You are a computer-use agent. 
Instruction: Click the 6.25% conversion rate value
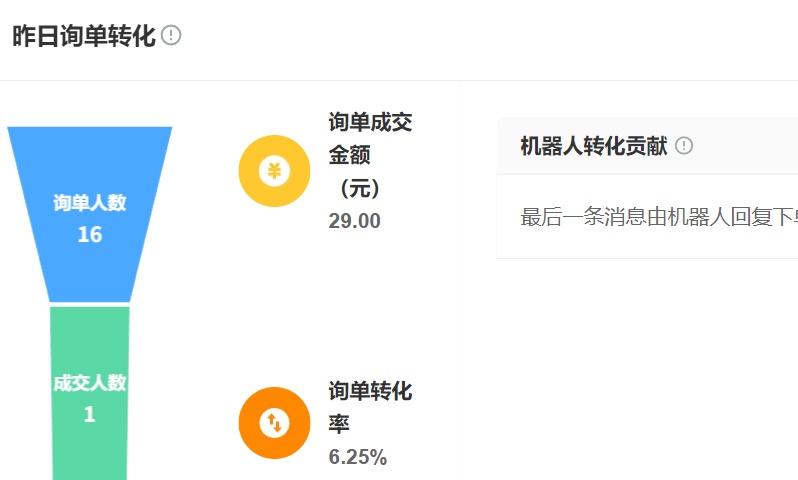[358, 457]
